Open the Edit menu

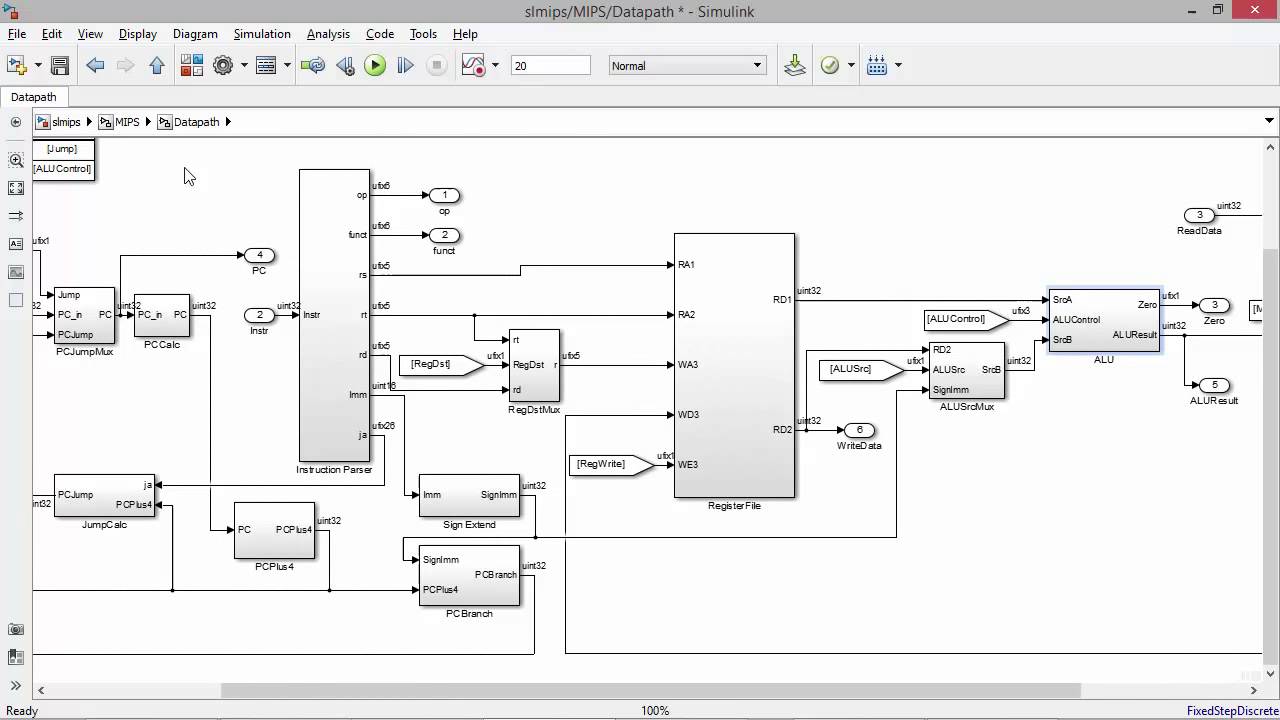point(52,33)
